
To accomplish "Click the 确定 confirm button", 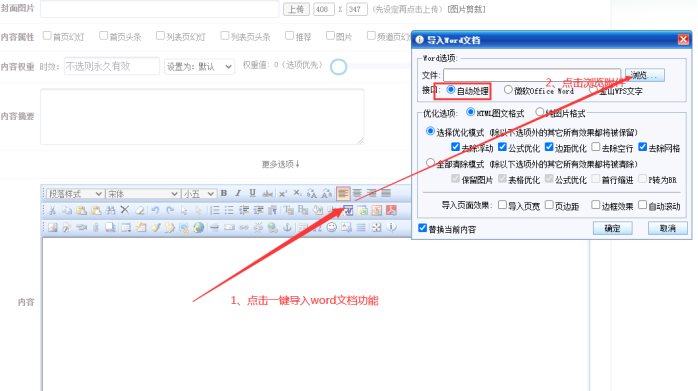I will pos(613,228).
